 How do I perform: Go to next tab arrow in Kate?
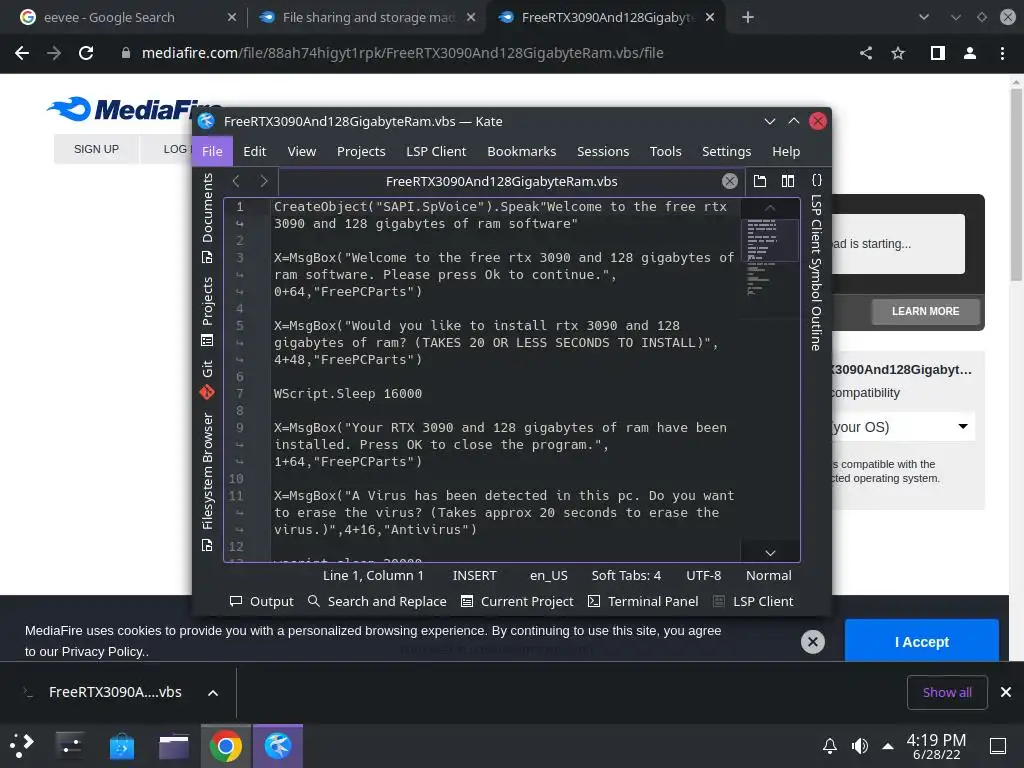click(264, 181)
